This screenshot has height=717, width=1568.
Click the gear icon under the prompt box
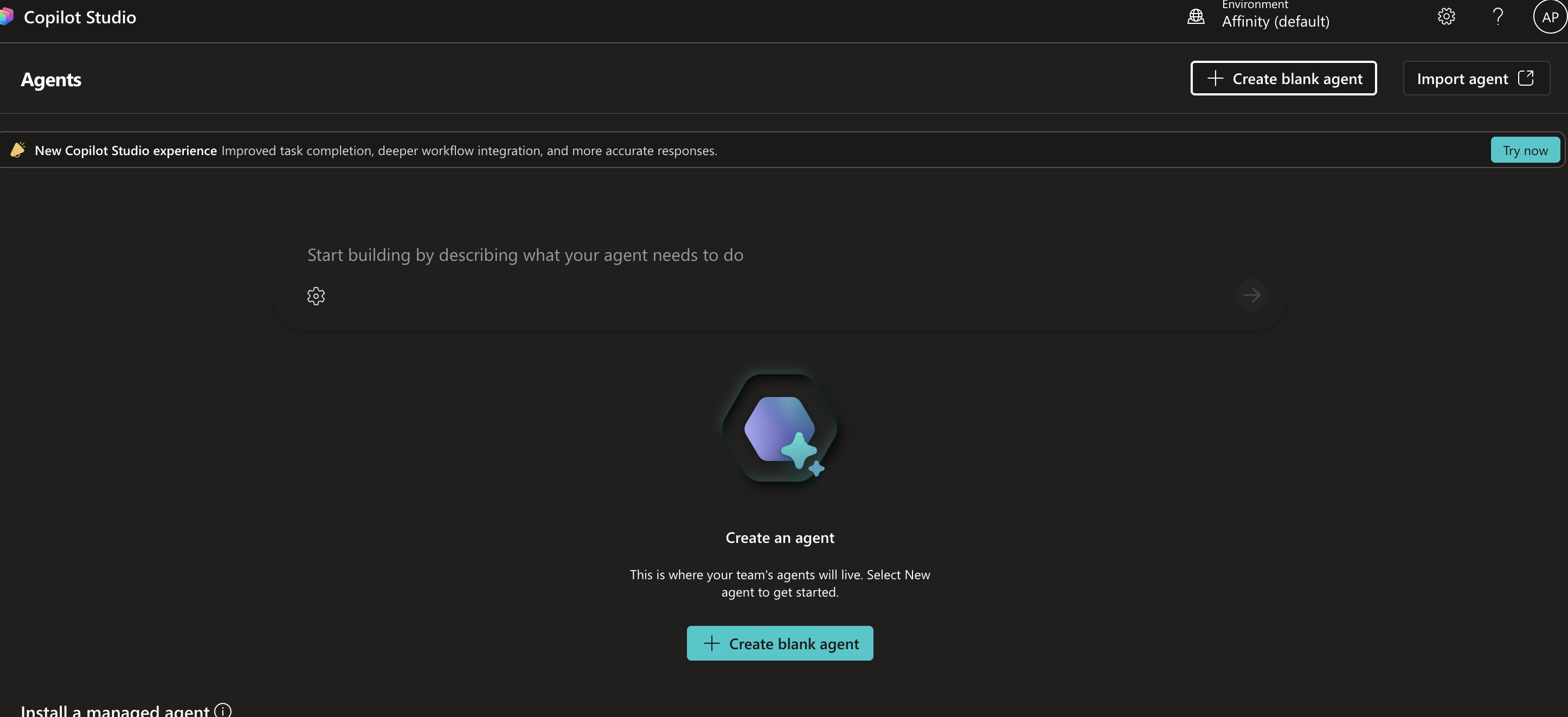[316, 296]
